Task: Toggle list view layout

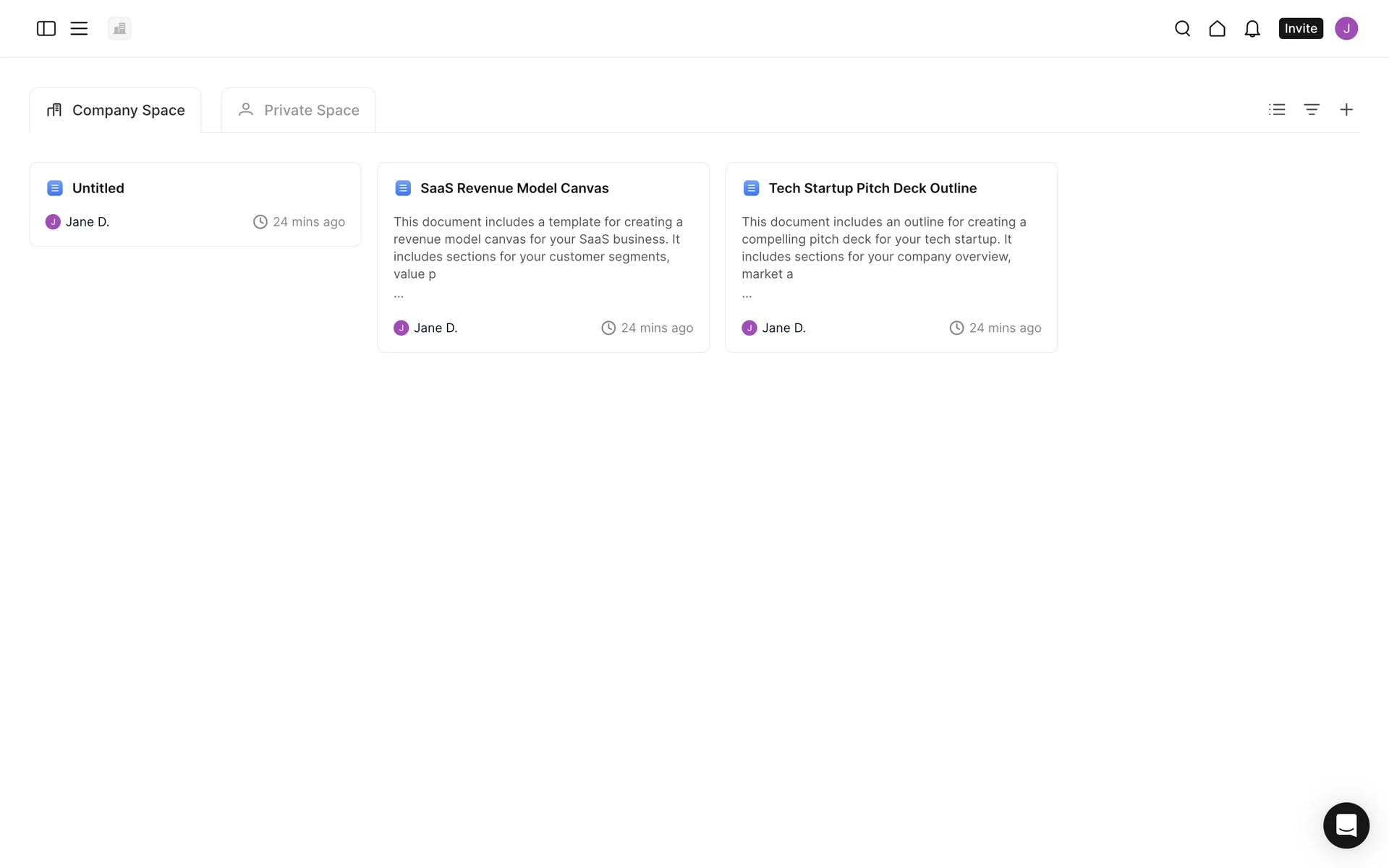Action: [x=1277, y=109]
